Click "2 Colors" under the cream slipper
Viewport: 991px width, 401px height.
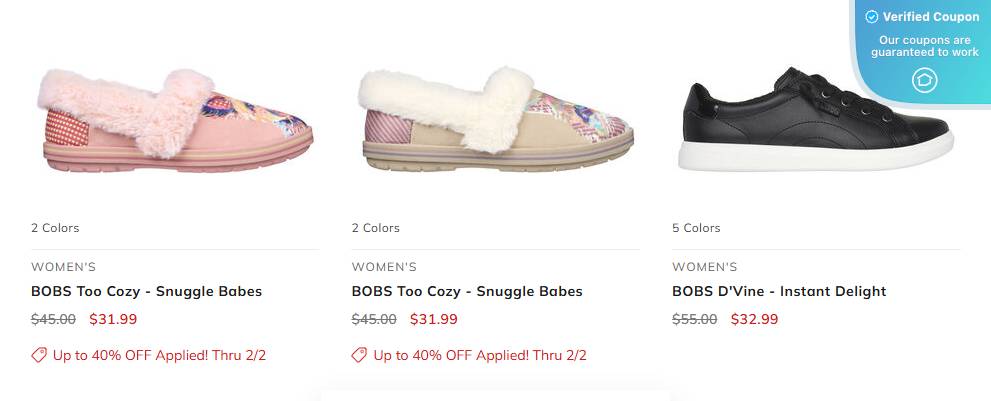coord(376,228)
